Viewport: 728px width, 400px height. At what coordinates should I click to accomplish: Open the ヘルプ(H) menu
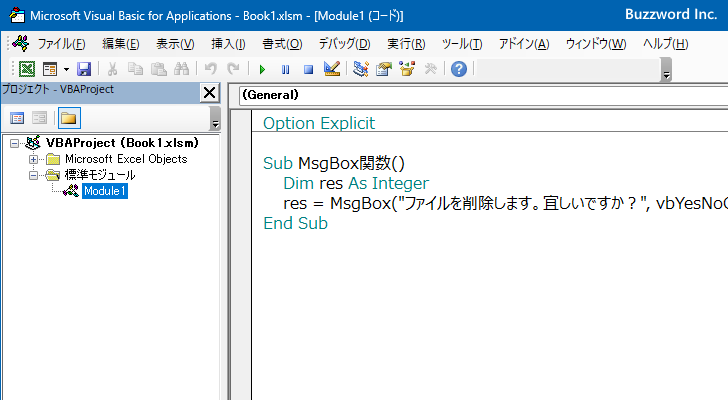pos(665,44)
